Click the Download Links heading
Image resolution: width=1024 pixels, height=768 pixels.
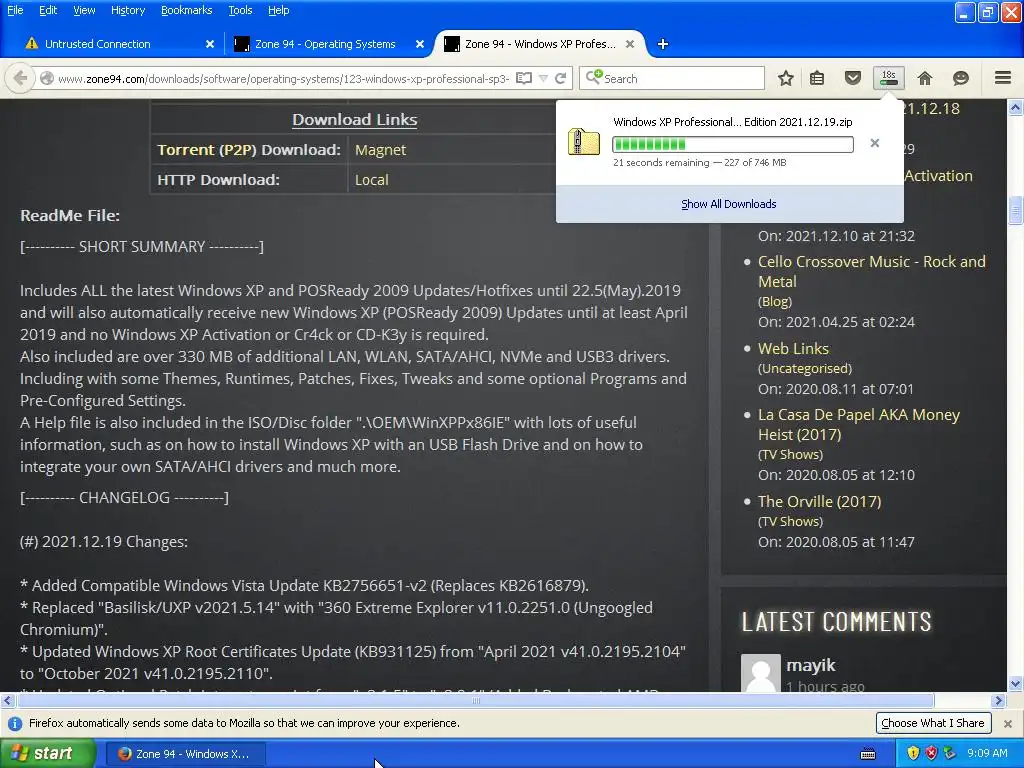click(x=355, y=120)
